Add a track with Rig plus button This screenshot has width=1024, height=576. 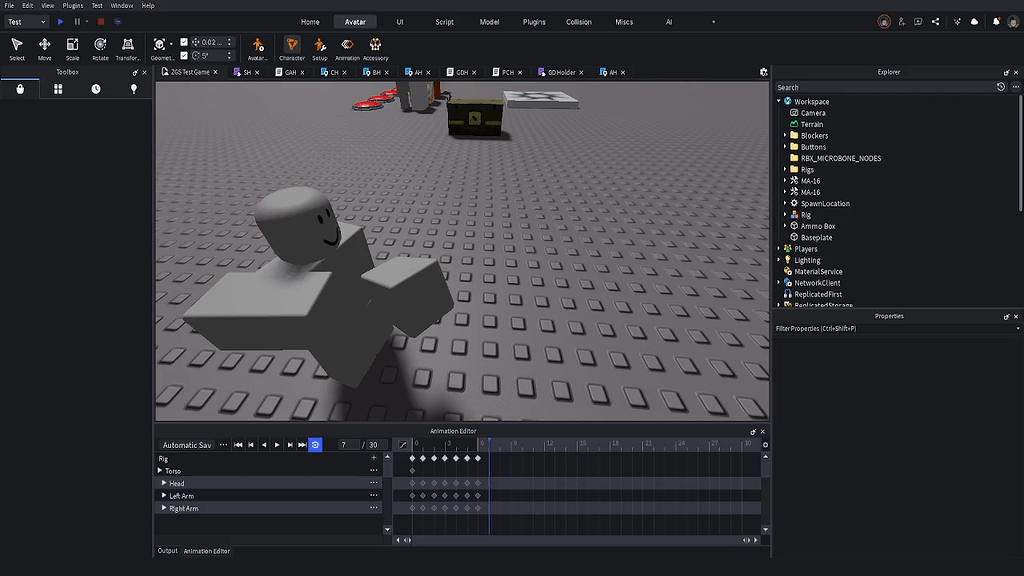tap(374, 458)
